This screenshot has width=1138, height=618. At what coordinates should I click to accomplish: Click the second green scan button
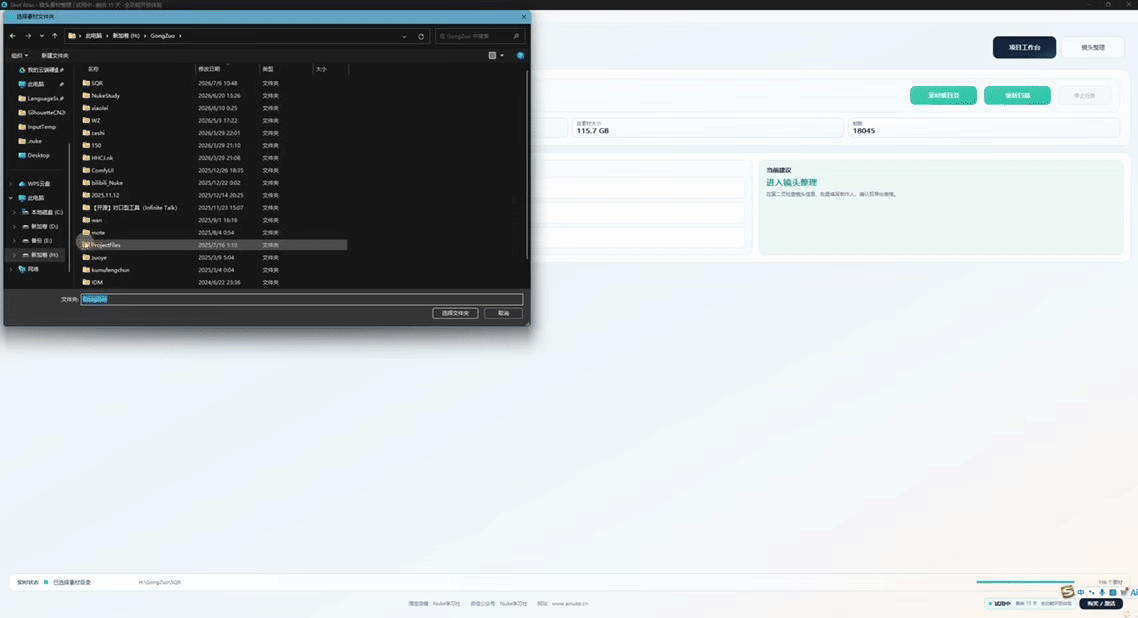[x=1017, y=95]
